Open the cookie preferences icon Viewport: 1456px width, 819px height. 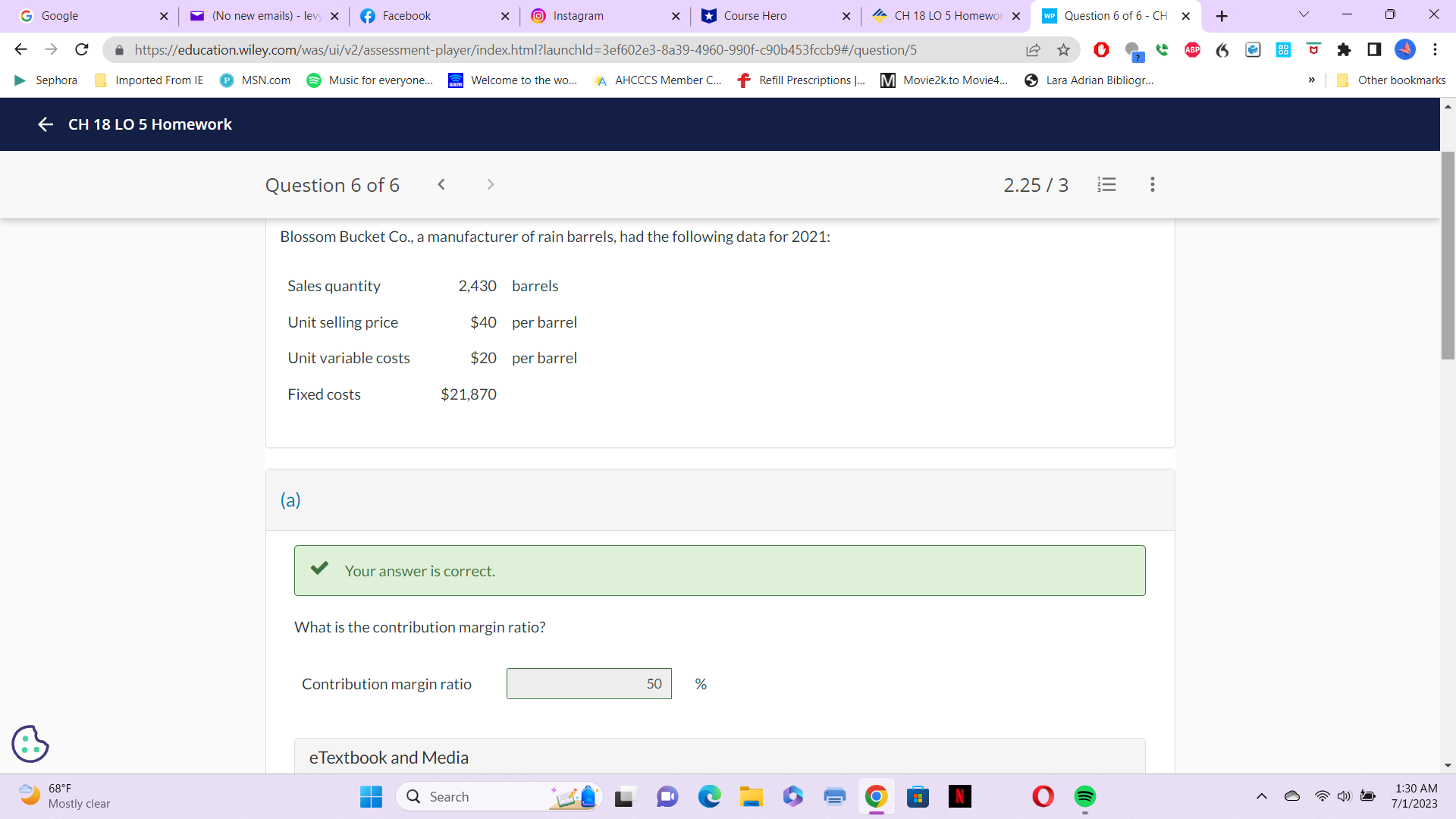pos(30,743)
